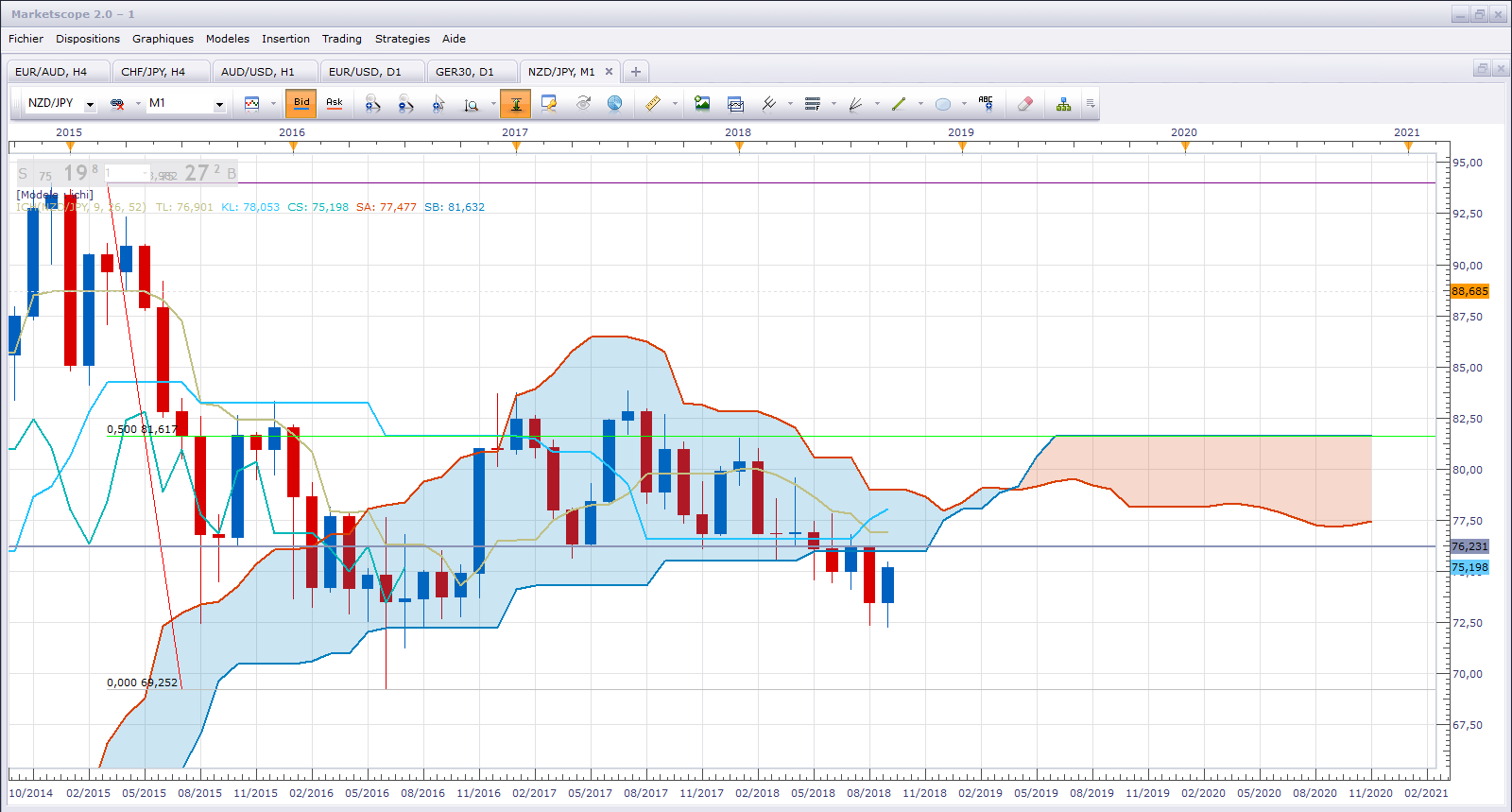Screen dimensions: 1512x812
Task: Switch to the EUR/AUD, H4 tab
Action: pos(58,72)
